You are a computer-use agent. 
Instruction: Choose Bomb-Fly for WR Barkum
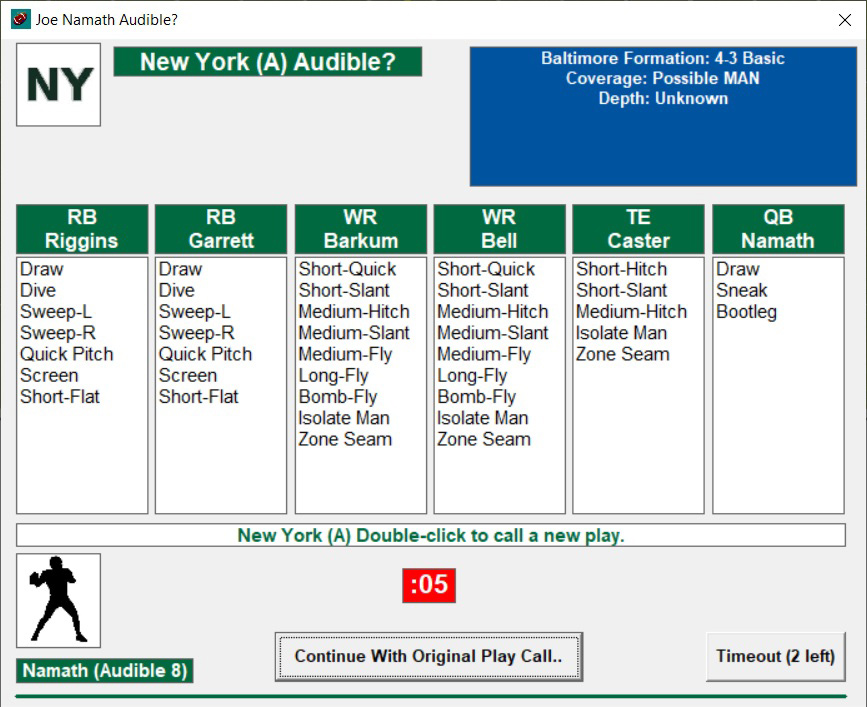point(337,397)
